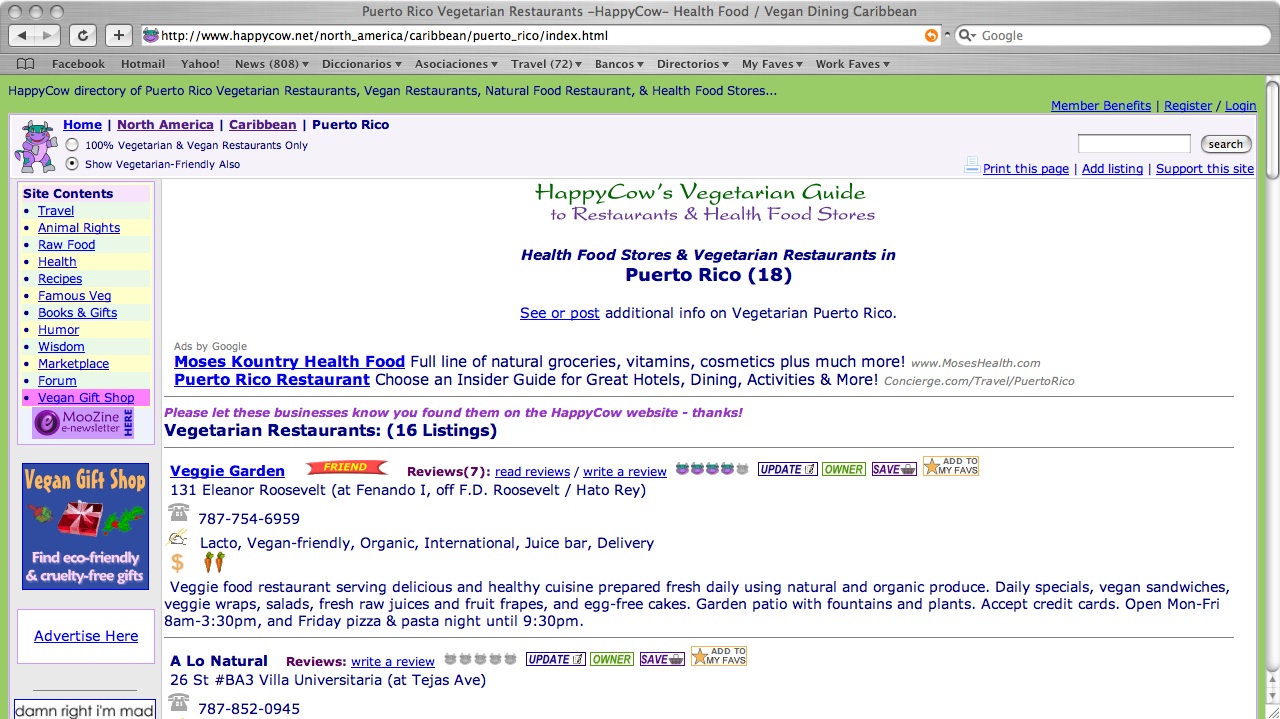Viewport: 1280px width, 719px height.
Task: Expand the My Faves bookmarks folder
Action: (x=772, y=64)
